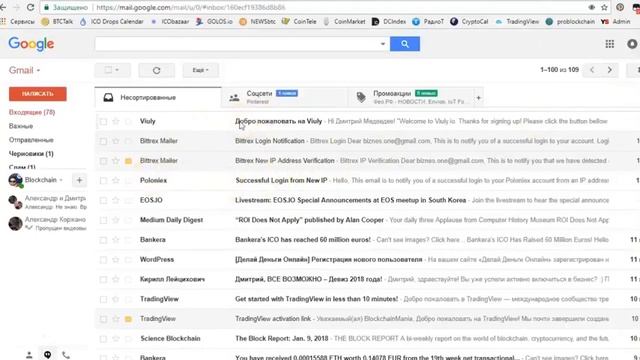Mark Bittrex IP Verification importance marker
The width and height of the screenshot is (640, 360).
pyautogui.click(x=128, y=161)
